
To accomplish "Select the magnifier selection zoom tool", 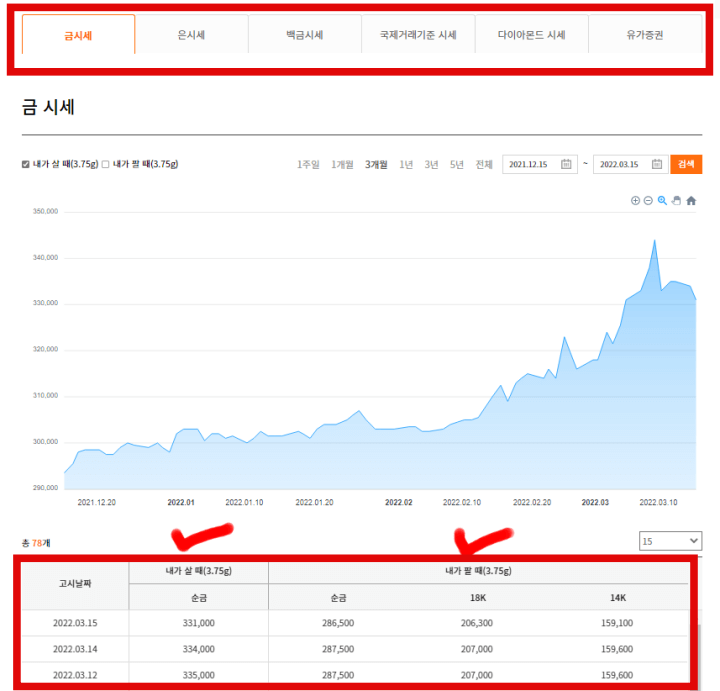I will click(662, 201).
